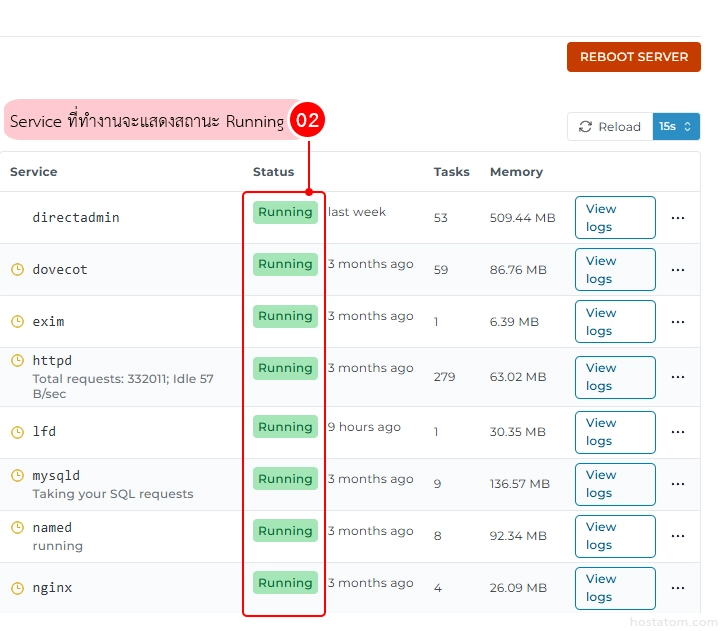Screen dimensions: 720x631
Task: Select the exim service name
Action: [48, 321]
